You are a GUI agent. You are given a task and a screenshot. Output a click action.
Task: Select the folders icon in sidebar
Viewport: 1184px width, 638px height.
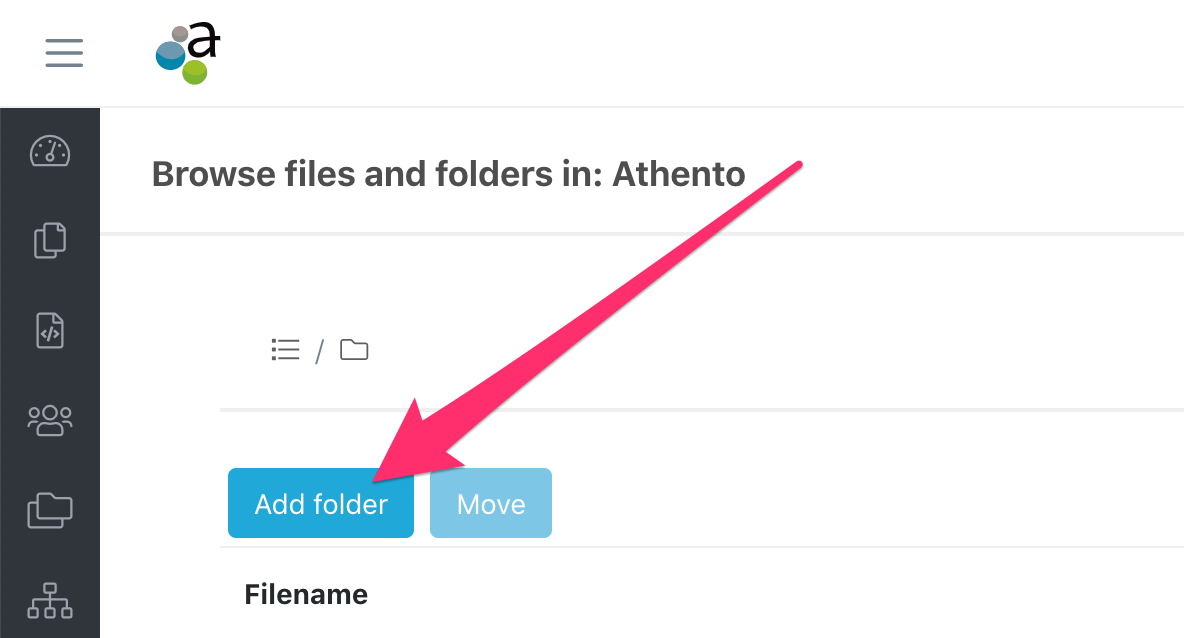click(x=50, y=510)
